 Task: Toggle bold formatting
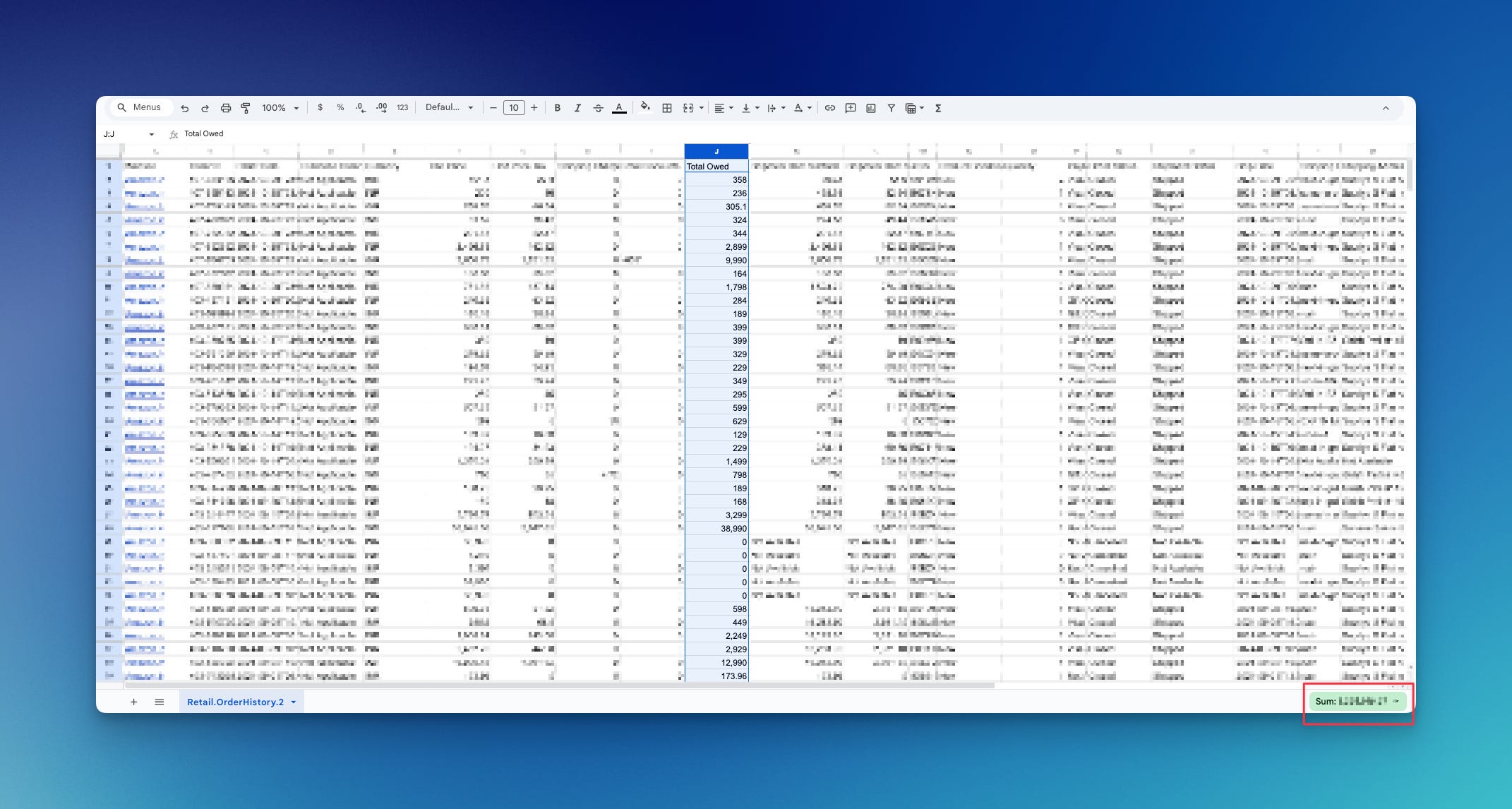pos(558,108)
